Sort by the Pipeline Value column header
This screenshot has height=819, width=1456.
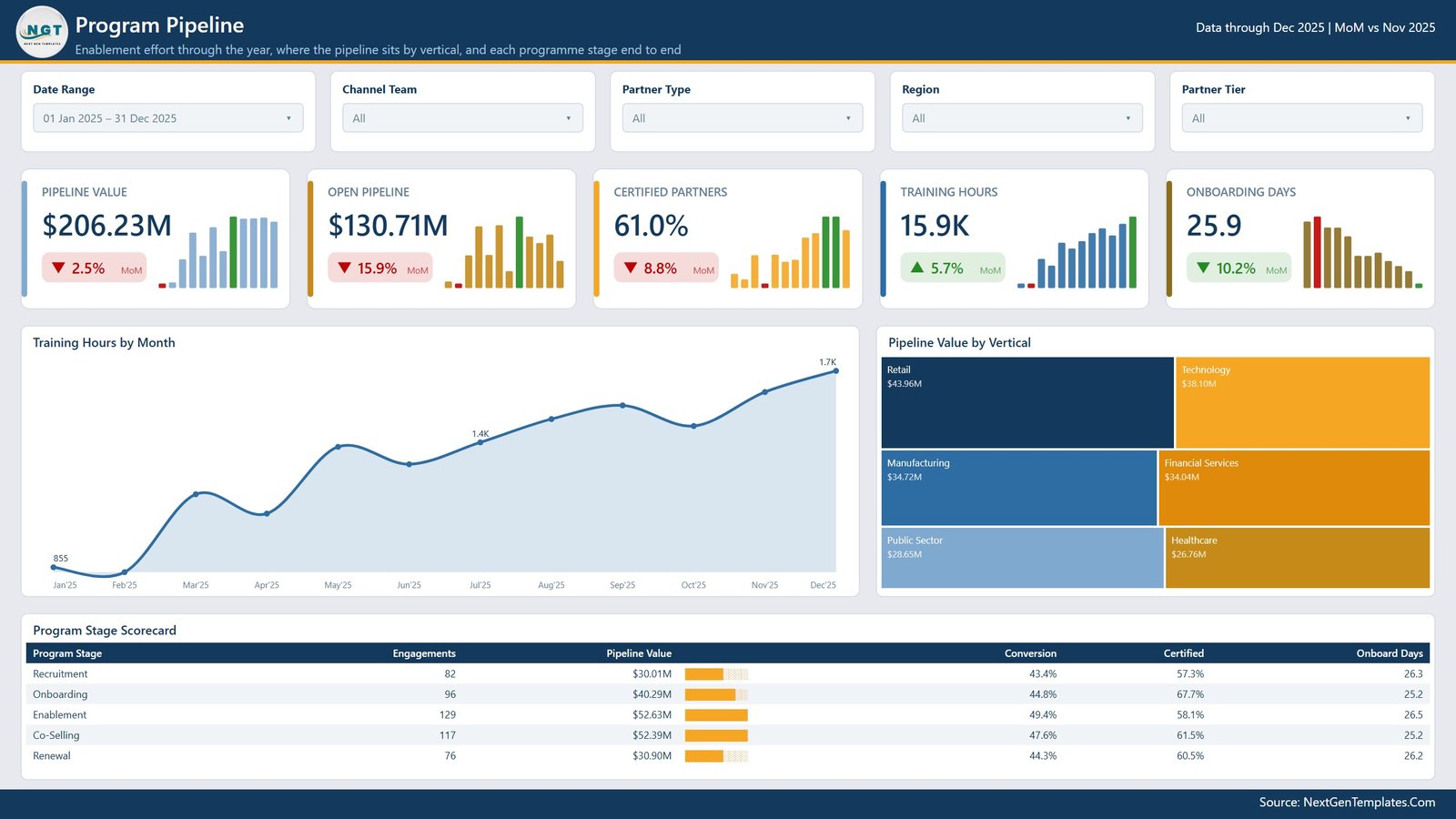[x=639, y=653]
